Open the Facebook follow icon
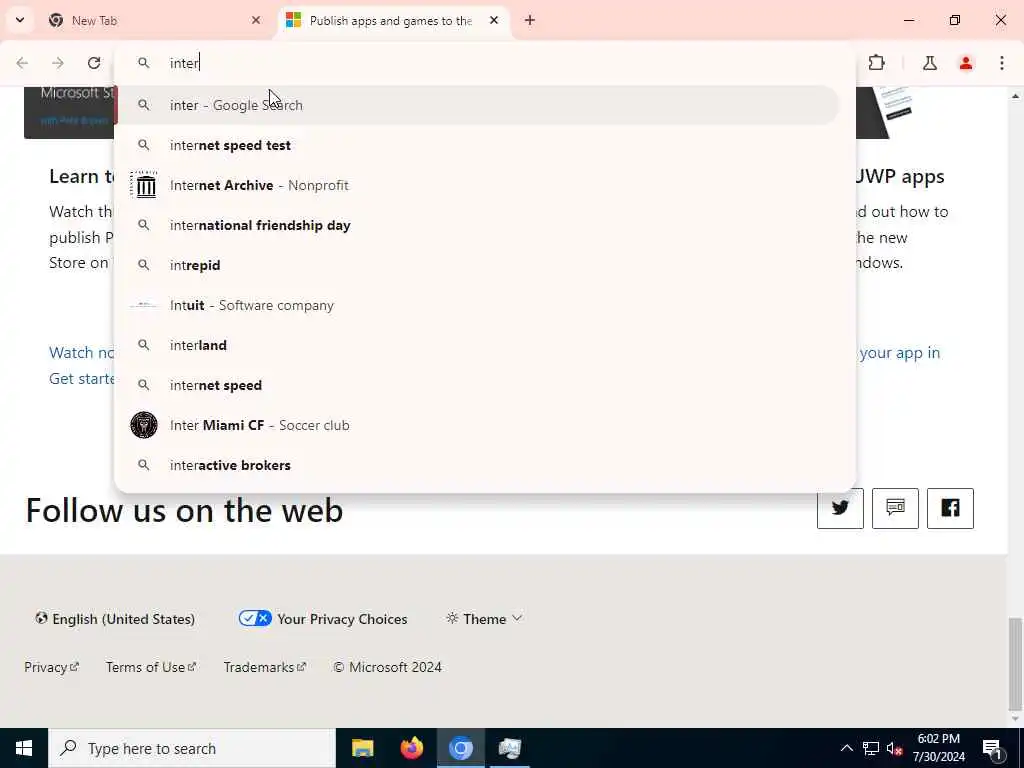The height and width of the screenshot is (768, 1024). click(x=950, y=508)
